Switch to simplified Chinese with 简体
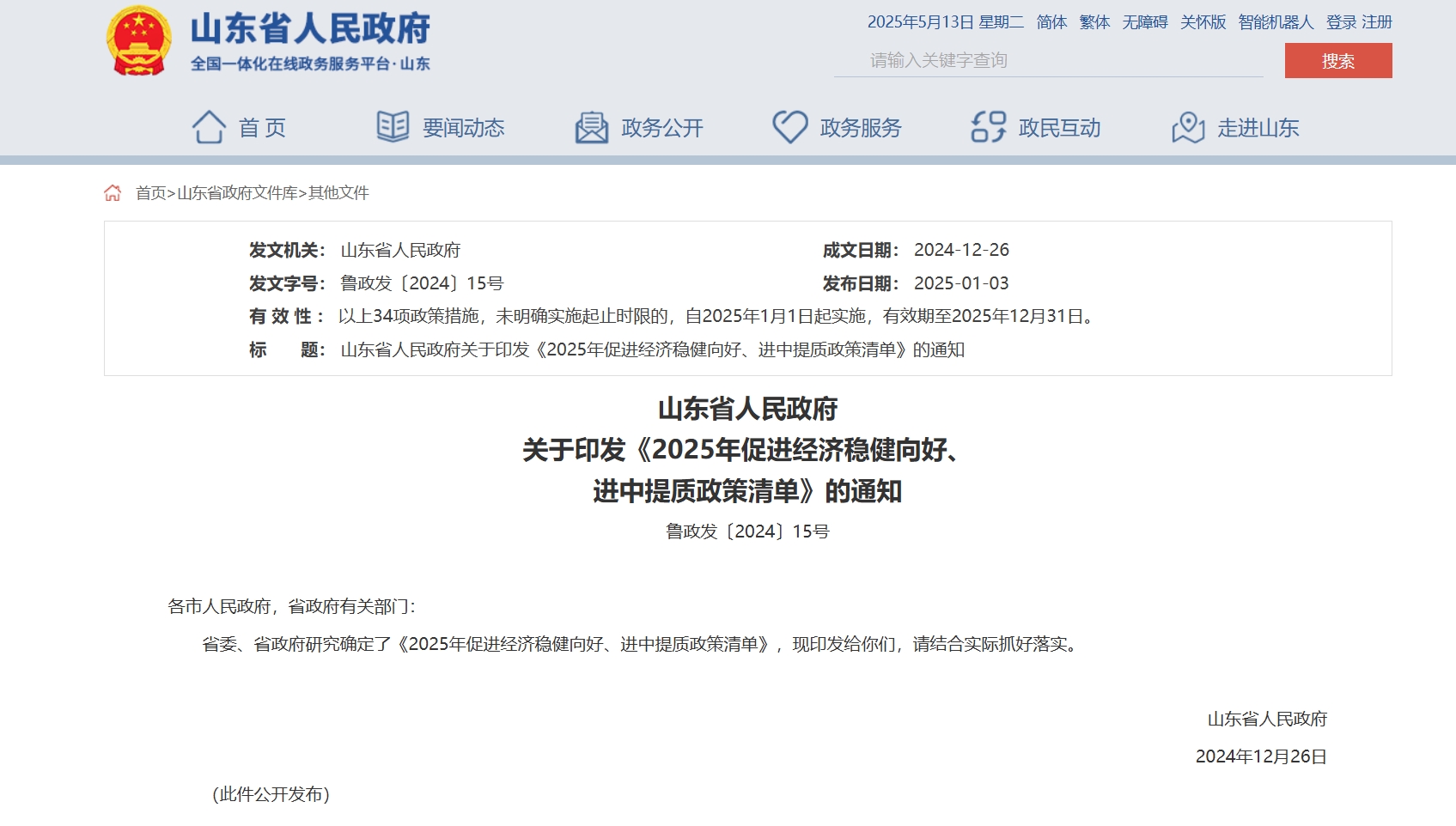Screen dimensions: 1456x826 point(1051,22)
